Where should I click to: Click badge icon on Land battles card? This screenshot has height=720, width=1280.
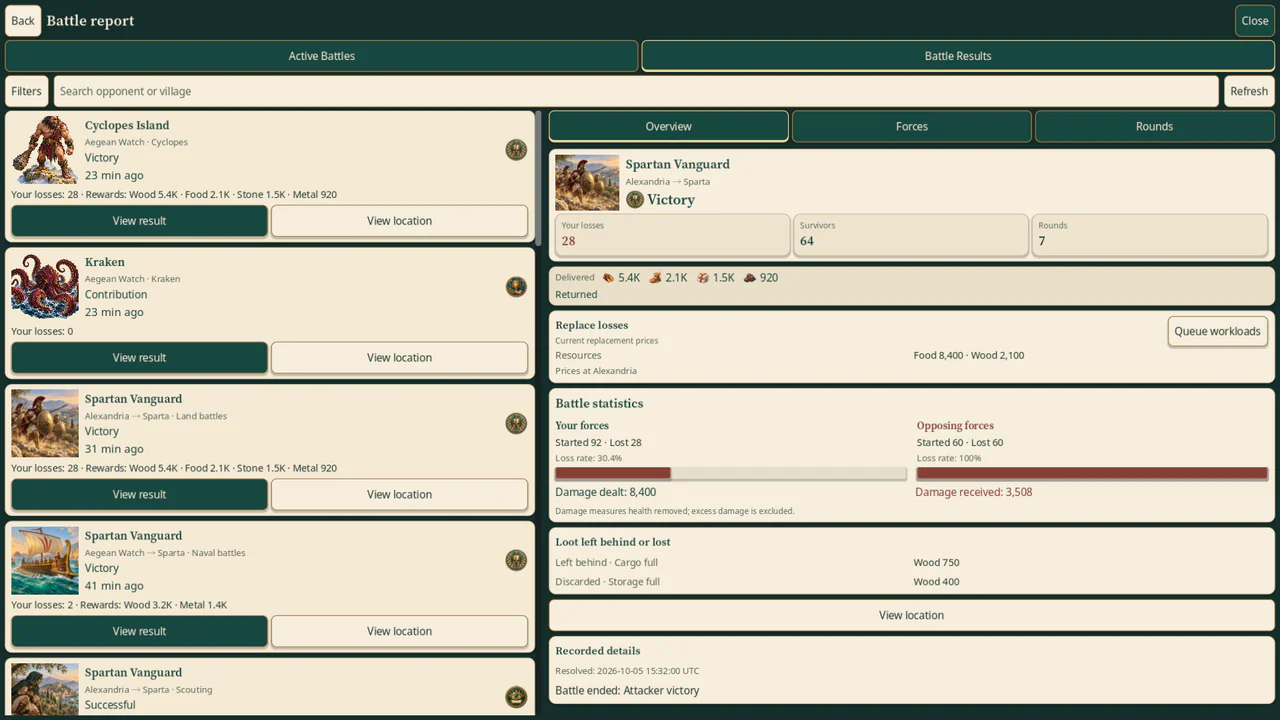click(x=516, y=423)
